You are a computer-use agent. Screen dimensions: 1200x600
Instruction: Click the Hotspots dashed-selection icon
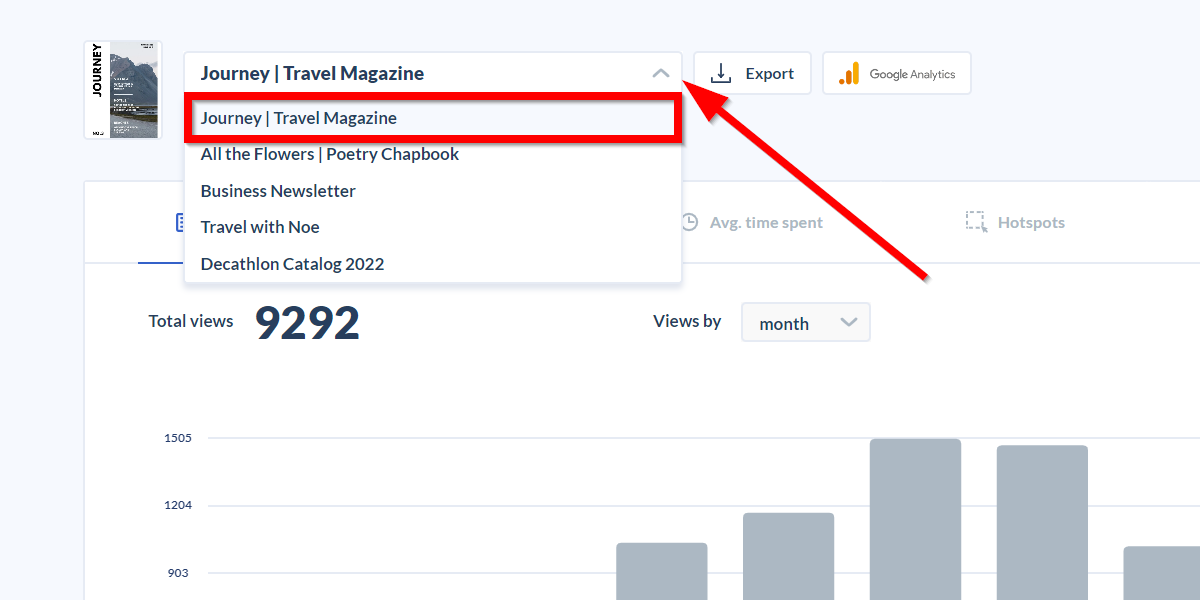tap(976, 222)
